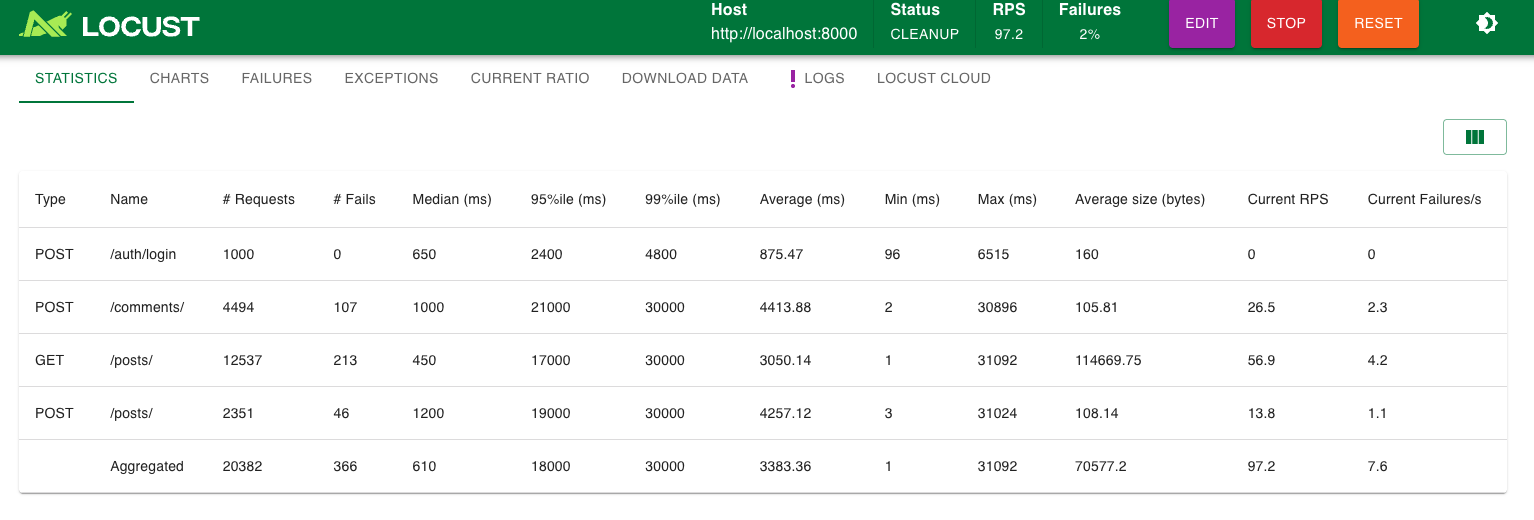Click the purple exclamation mark by Logs
The height and width of the screenshot is (520, 1534).
(x=793, y=78)
